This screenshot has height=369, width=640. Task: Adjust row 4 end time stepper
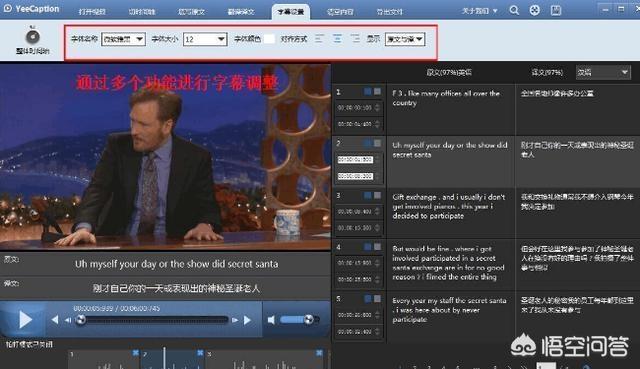point(377,279)
